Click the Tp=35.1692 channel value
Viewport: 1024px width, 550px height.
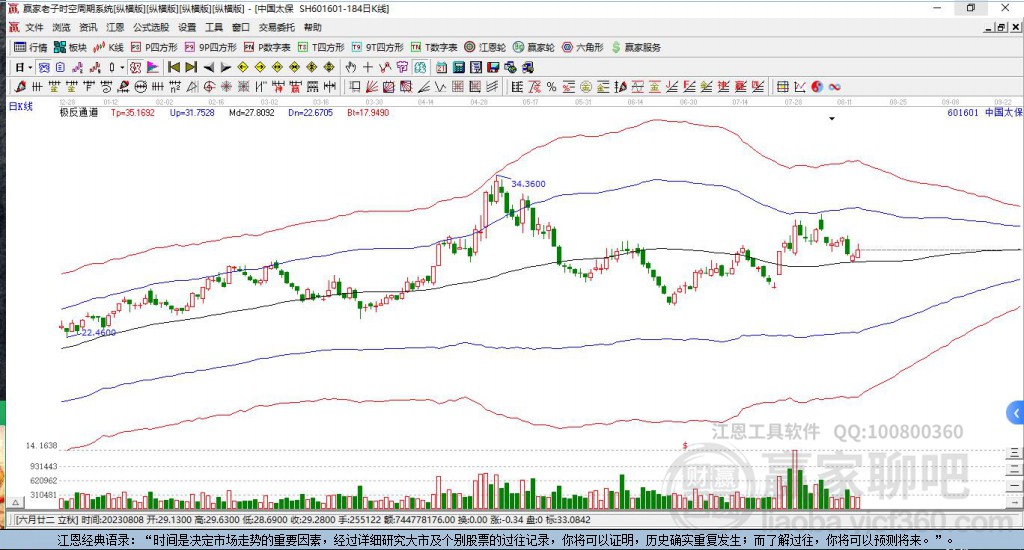point(133,112)
